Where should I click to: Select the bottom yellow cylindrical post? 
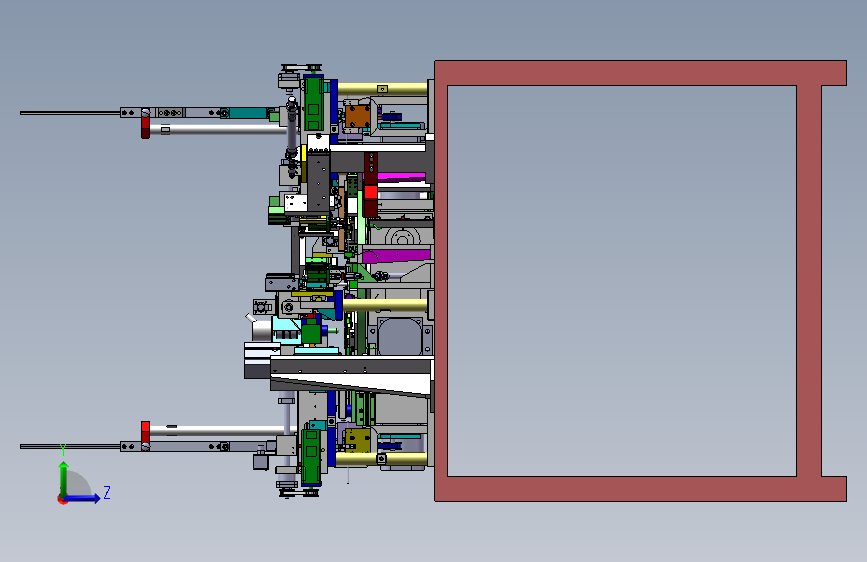pos(382,459)
